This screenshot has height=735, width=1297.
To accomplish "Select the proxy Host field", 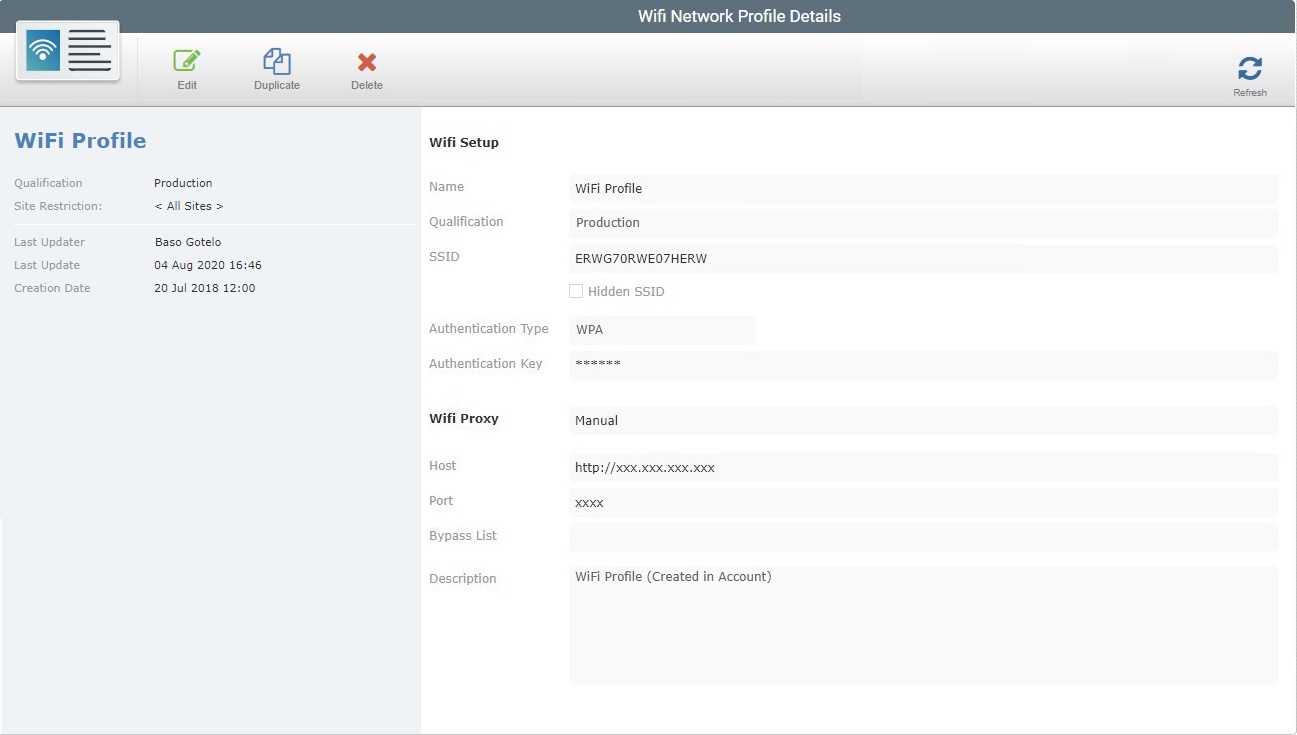I will pyautogui.click(x=923, y=466).
